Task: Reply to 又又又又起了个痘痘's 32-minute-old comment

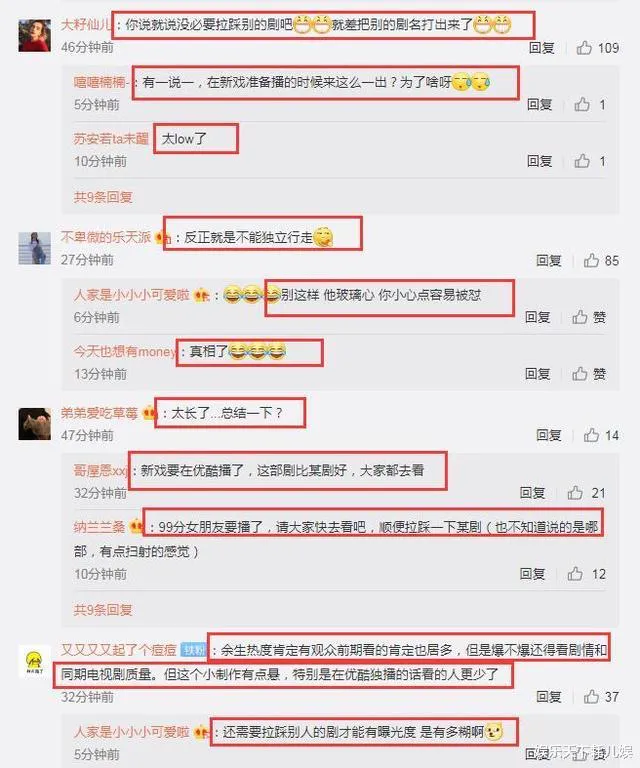Action: (x=548, y=696)
